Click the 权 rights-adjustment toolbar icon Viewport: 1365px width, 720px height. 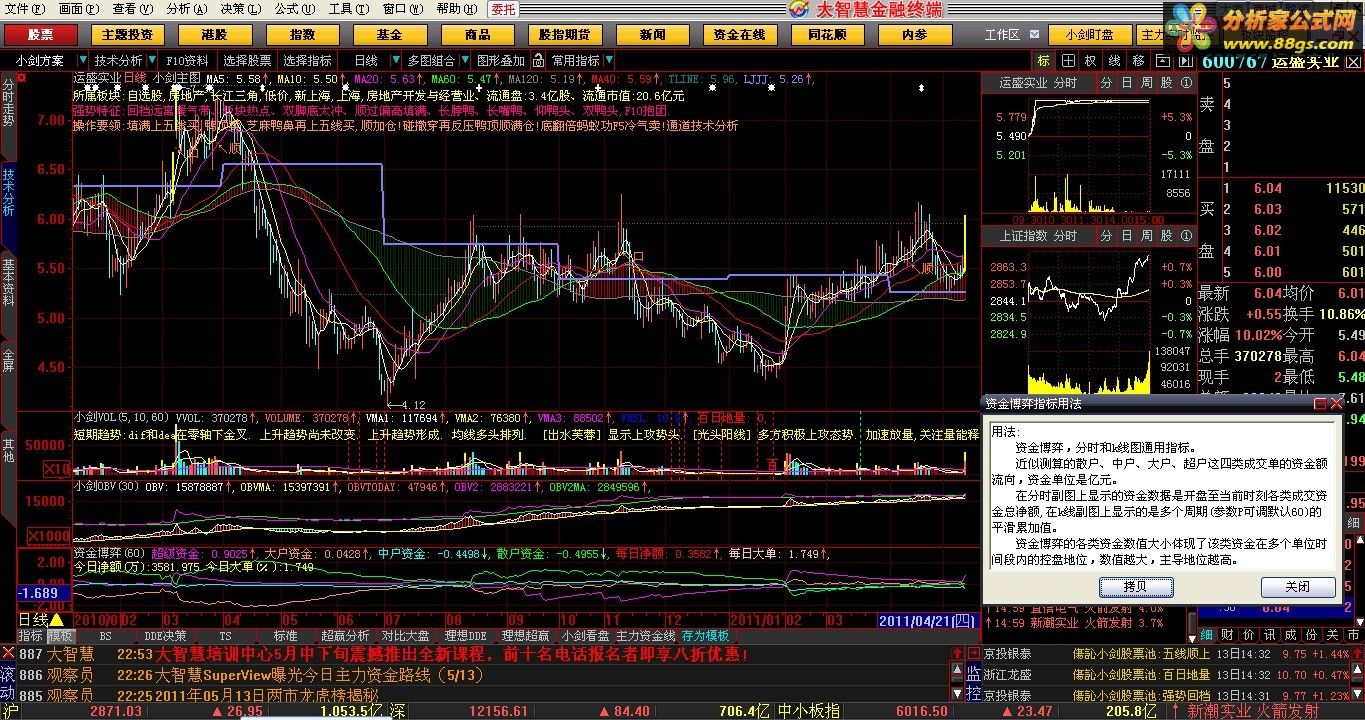tap(1090, 60)
